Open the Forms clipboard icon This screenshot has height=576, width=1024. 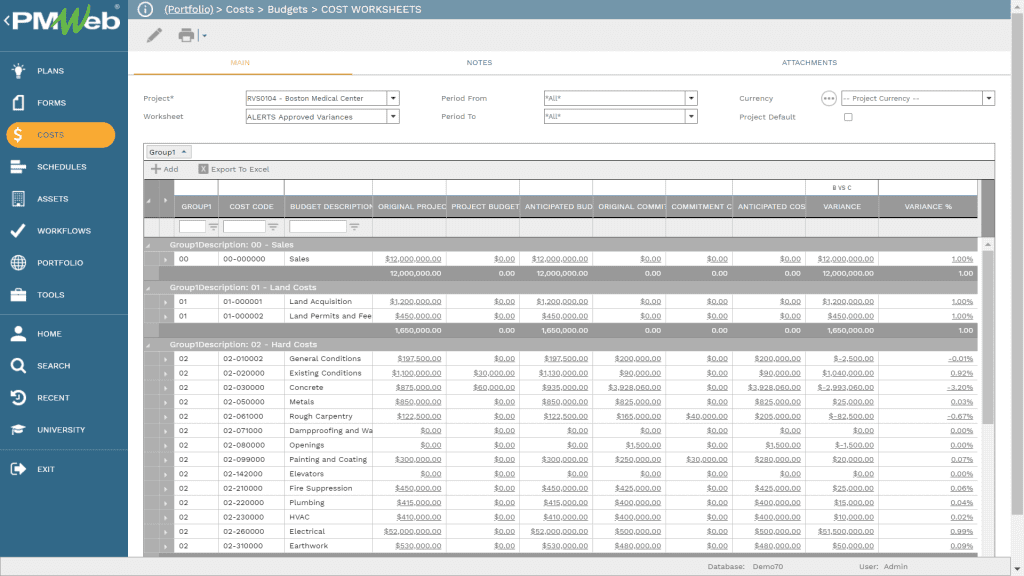tap(18, 103)
